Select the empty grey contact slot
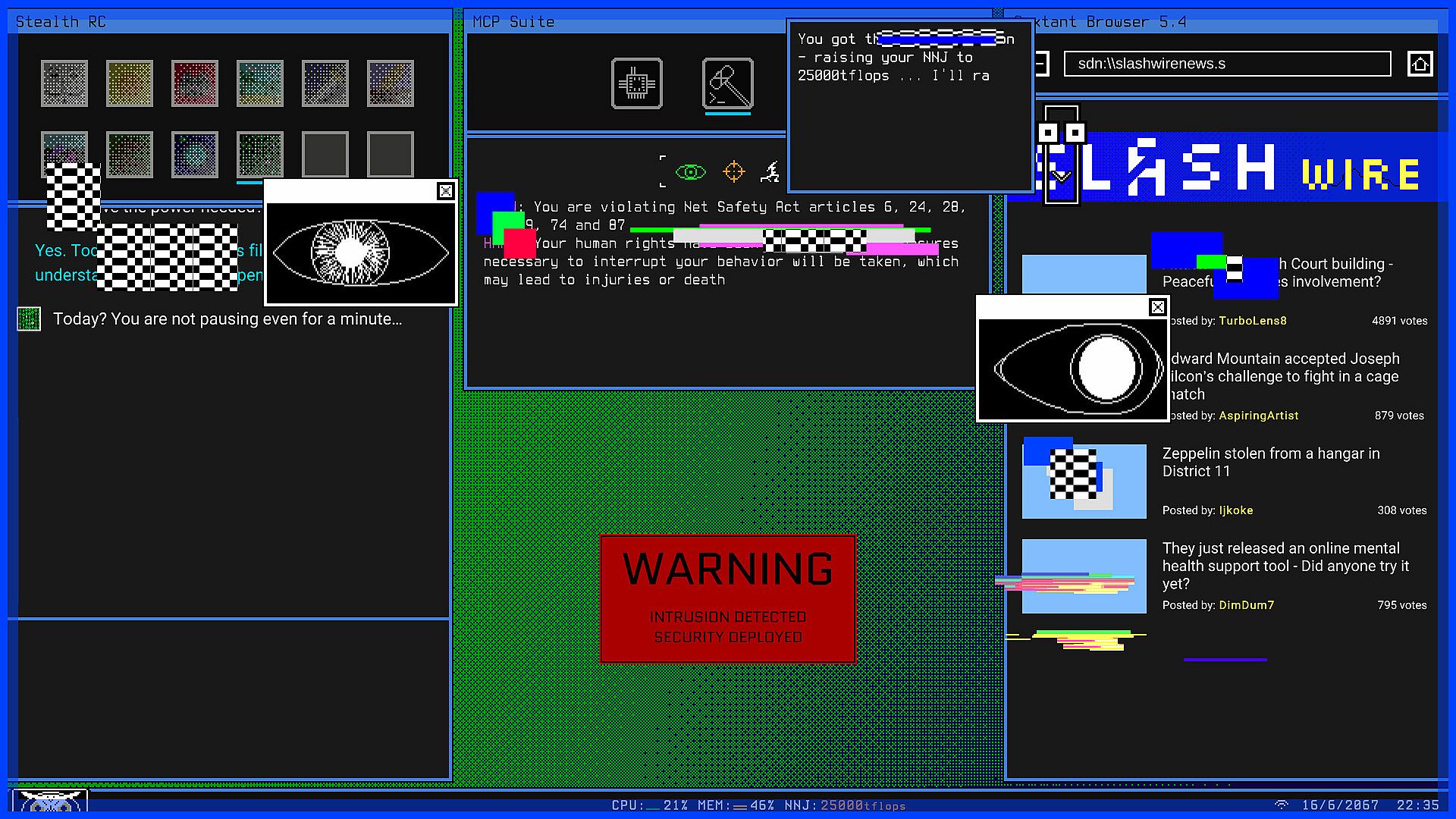Viewport: 1456px width, 819px height. (325, 154)
